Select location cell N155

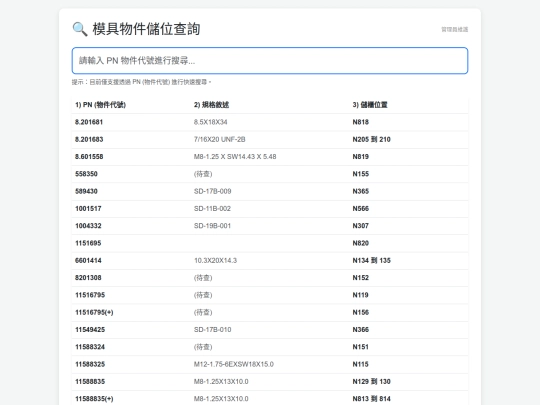point(361,174)
